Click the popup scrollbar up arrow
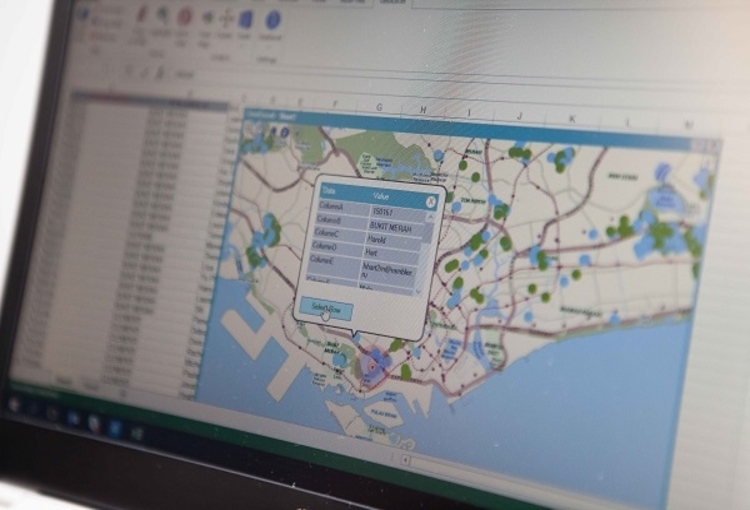Image resolution: width=750 pixels, height=510 pixels. pyautogui.click(x=430, y=218)
